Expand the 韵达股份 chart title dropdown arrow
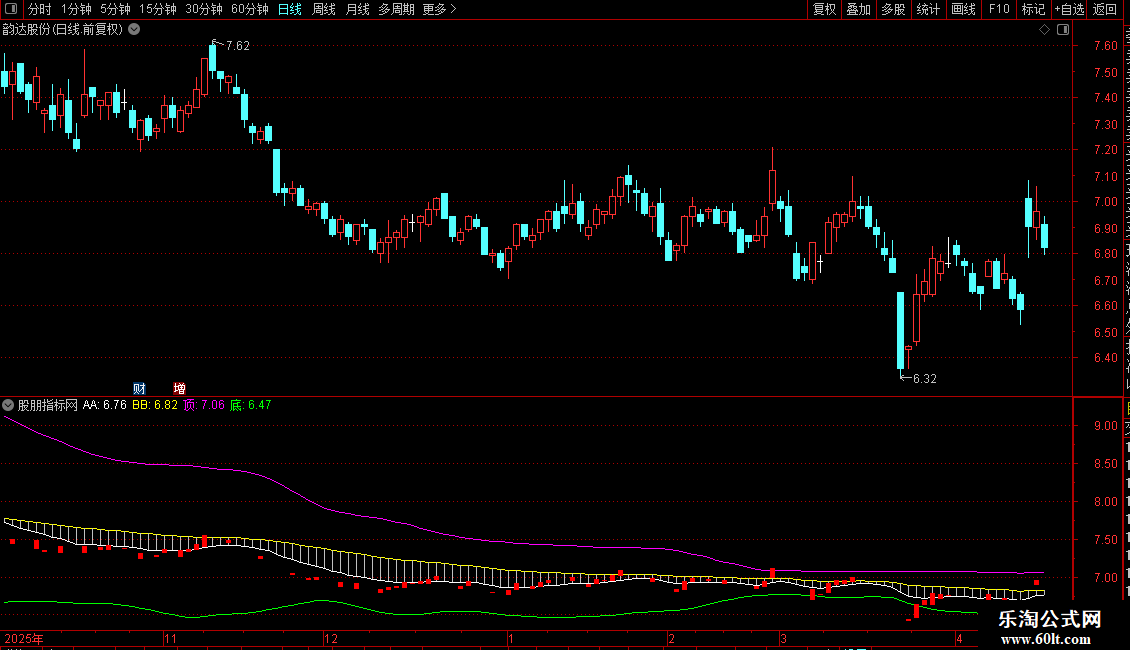The image size is (1130, 650). point(134,30)
